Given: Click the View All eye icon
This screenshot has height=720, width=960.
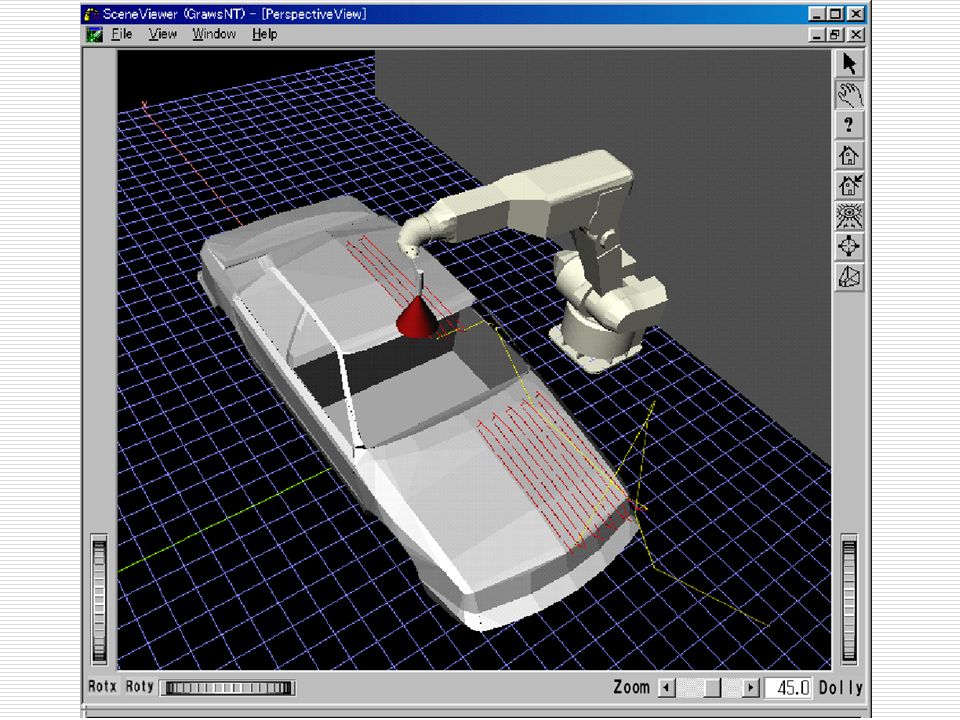Looking at the screenshot, I should click(849, 216).
